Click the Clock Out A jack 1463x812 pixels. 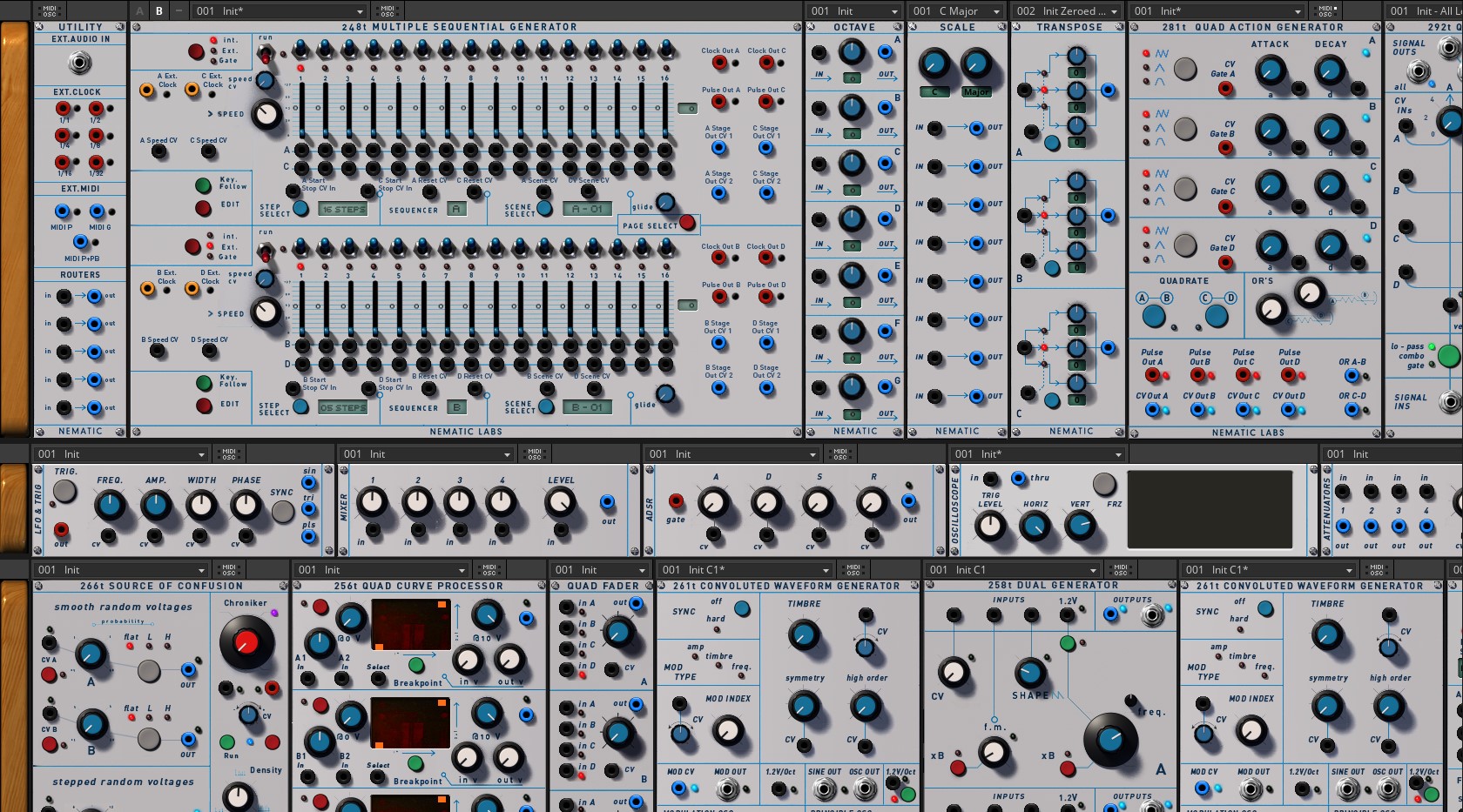click(719, 63)
